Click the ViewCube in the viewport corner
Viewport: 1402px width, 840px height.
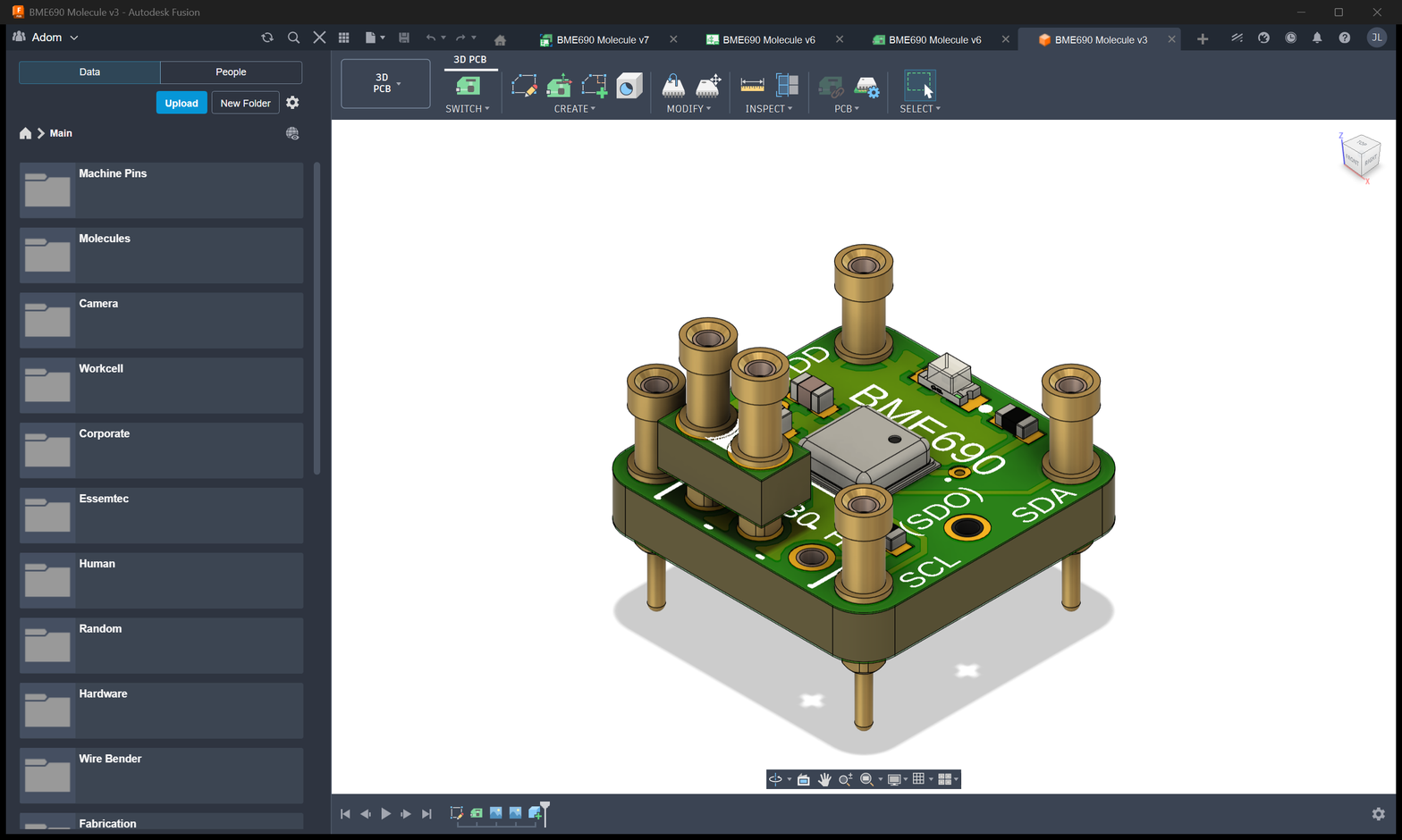click(x=1361, y=155)
